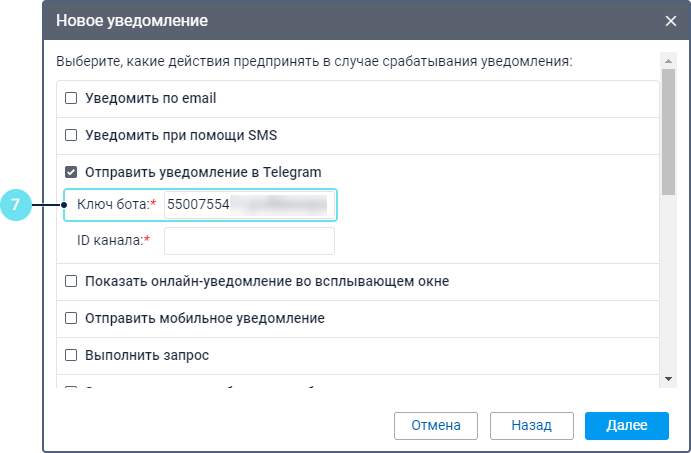Click the scrollbar up arrow
Viewport: 691px width, 453px height.
tap(667, 61)
